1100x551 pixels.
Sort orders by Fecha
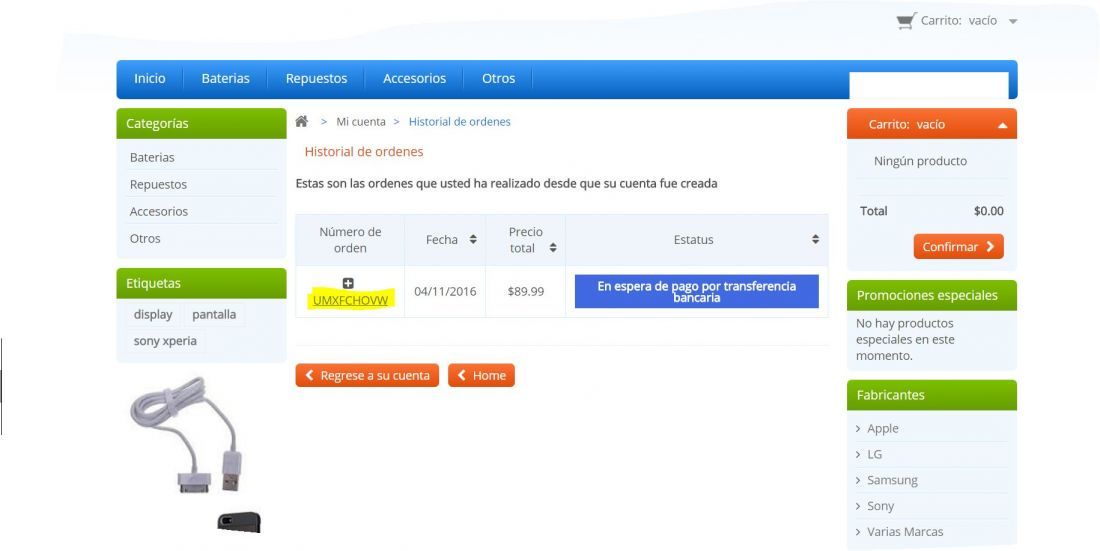pyautogui.click(x=473, y=239)
